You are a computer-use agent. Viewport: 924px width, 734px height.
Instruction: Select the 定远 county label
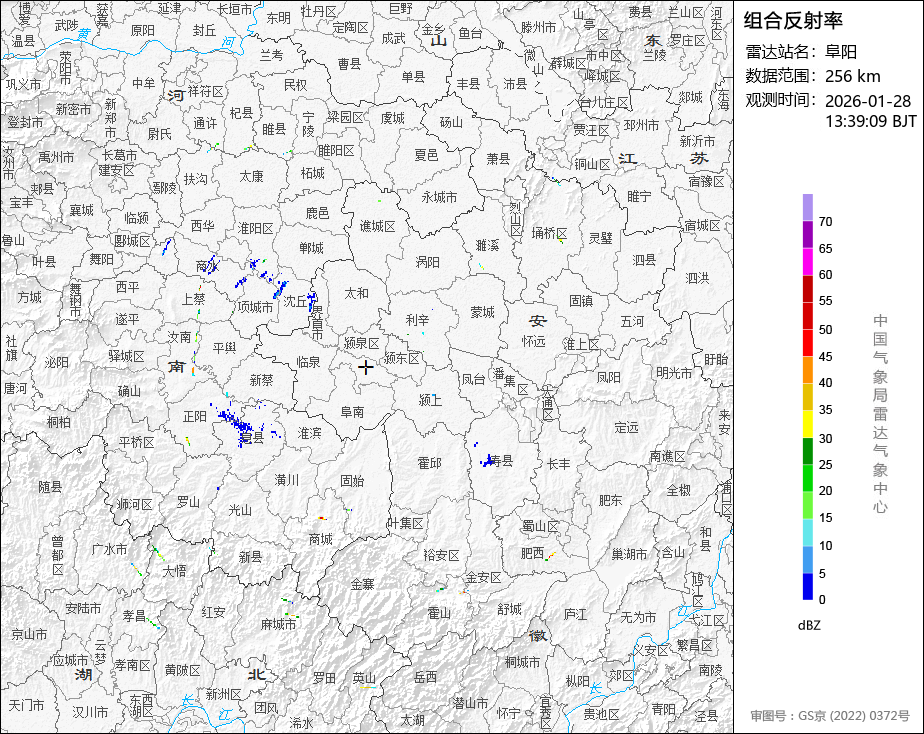626,427
